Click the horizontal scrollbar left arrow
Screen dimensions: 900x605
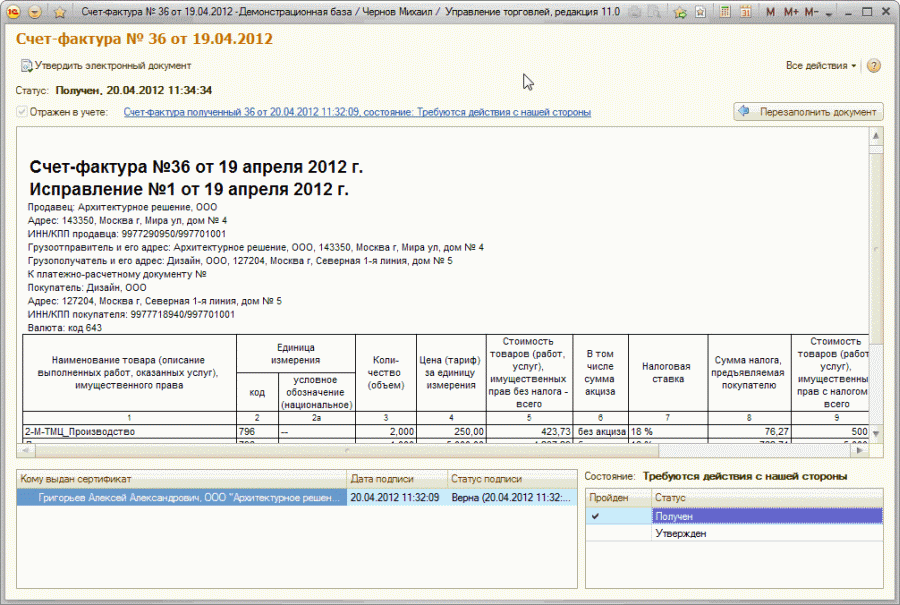(26, 451)
